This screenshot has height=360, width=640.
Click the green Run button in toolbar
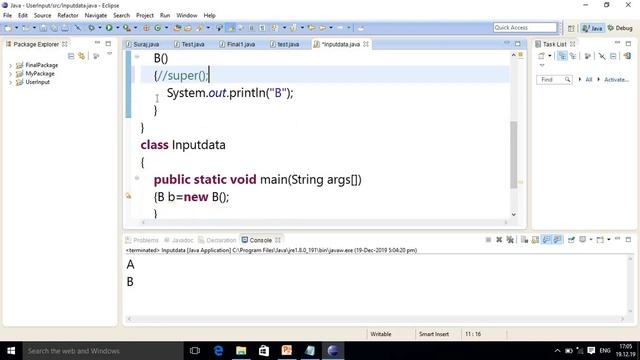tap(109, 28)
